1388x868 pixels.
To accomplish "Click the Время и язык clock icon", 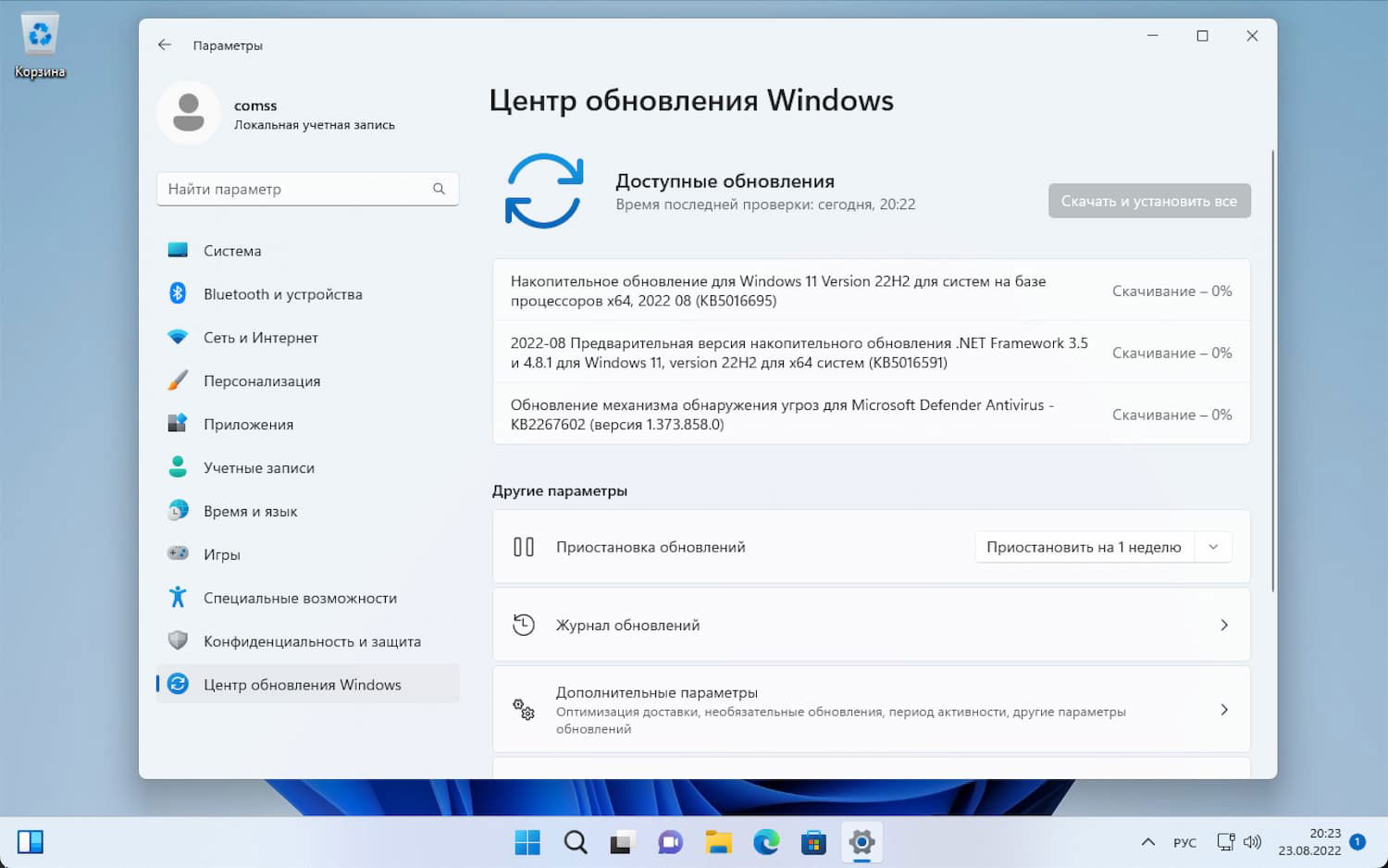I will (178, 511).
